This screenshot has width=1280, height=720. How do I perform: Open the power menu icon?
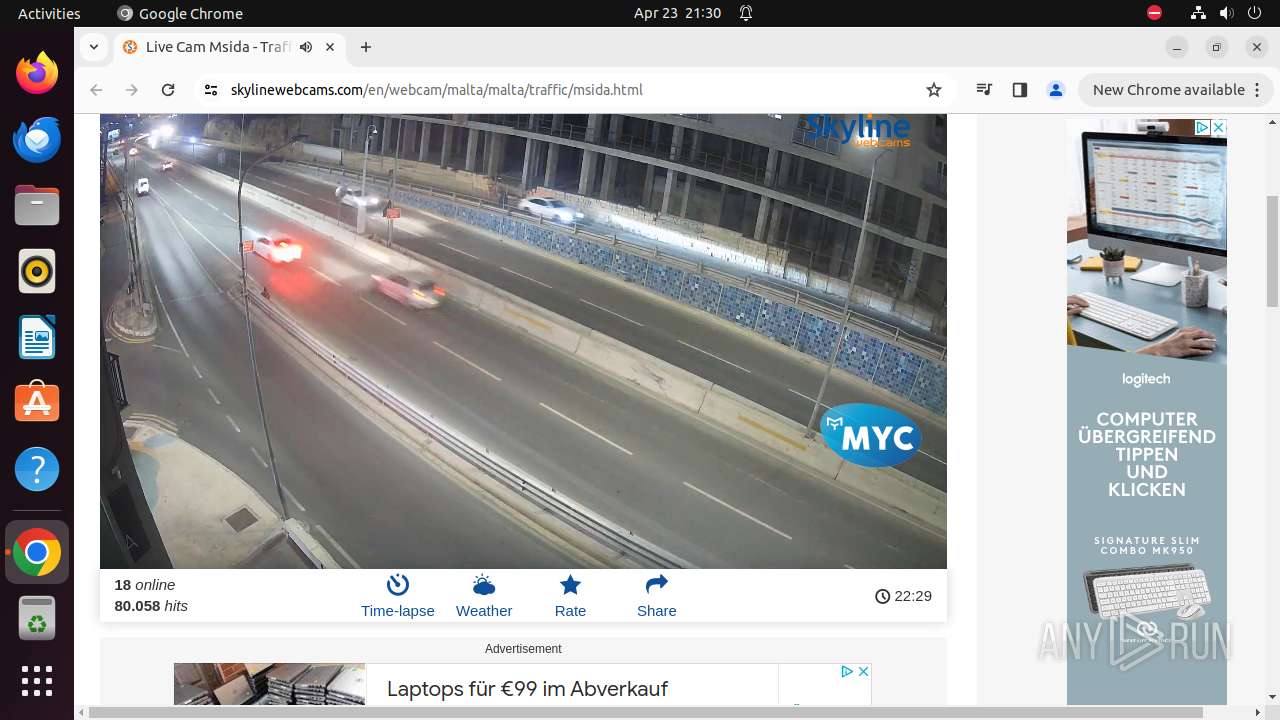click(1255, 13)
